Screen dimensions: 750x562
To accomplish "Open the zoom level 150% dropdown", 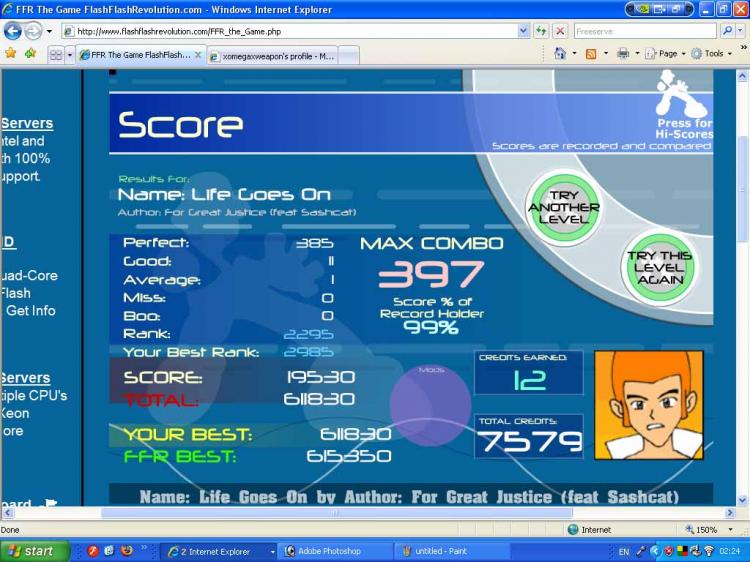I will [x=709, y=530].
